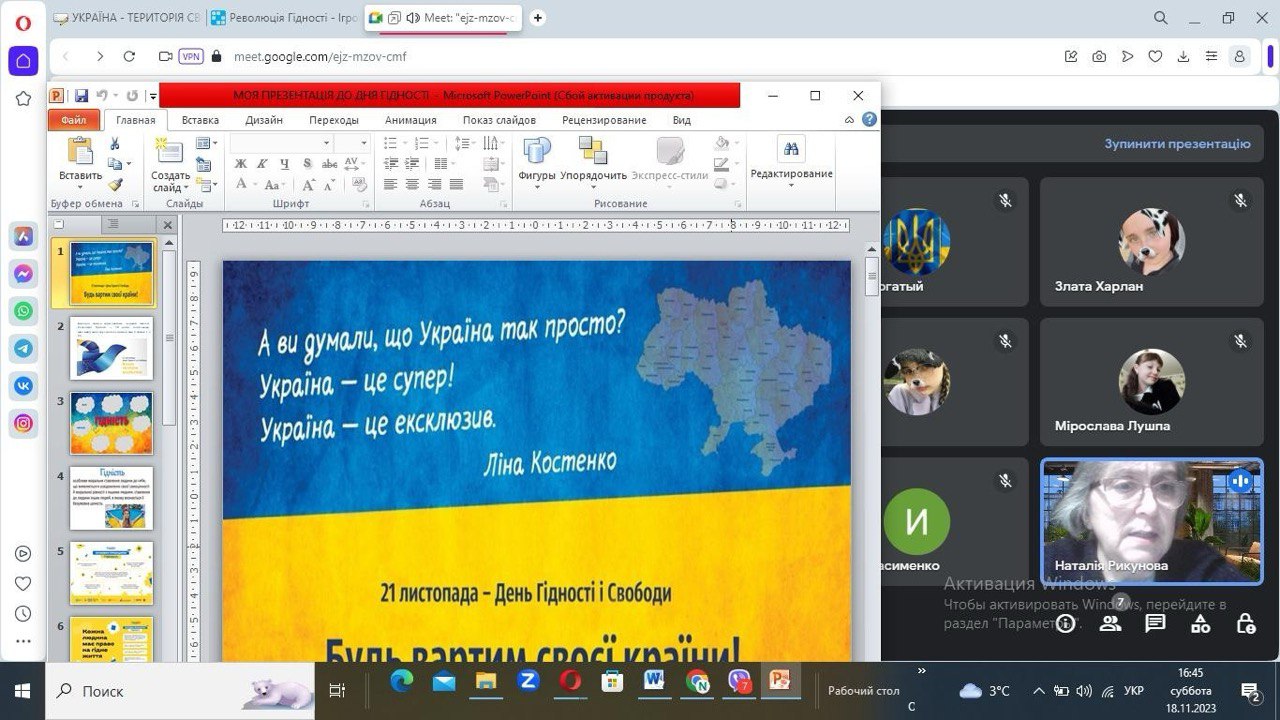The image size is (1280, 720).
Task: Click the Paste (Вставить) icon in PowerPoint
Action: [79, 151]
